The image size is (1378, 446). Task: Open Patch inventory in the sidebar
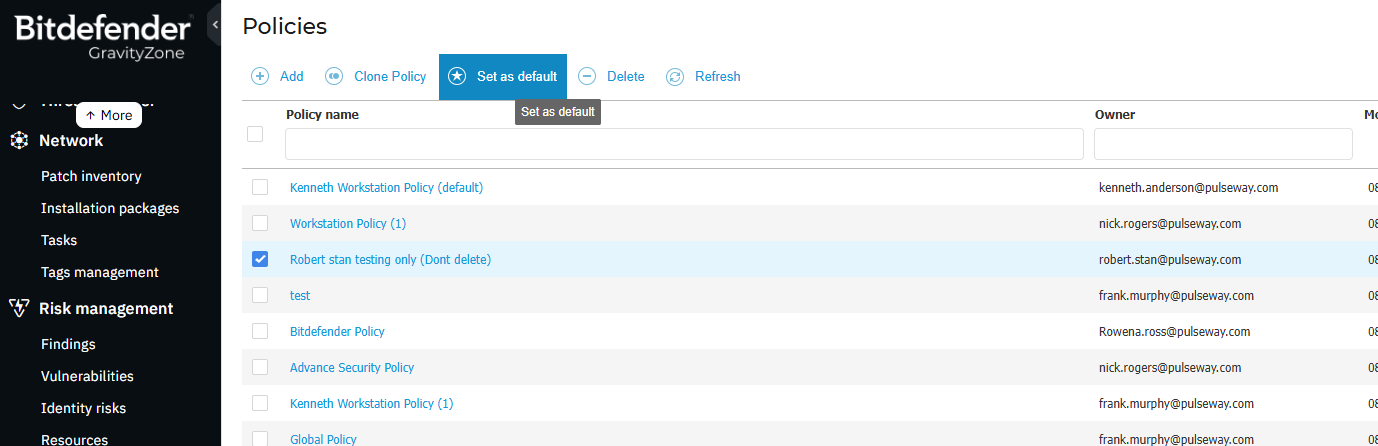91,176
